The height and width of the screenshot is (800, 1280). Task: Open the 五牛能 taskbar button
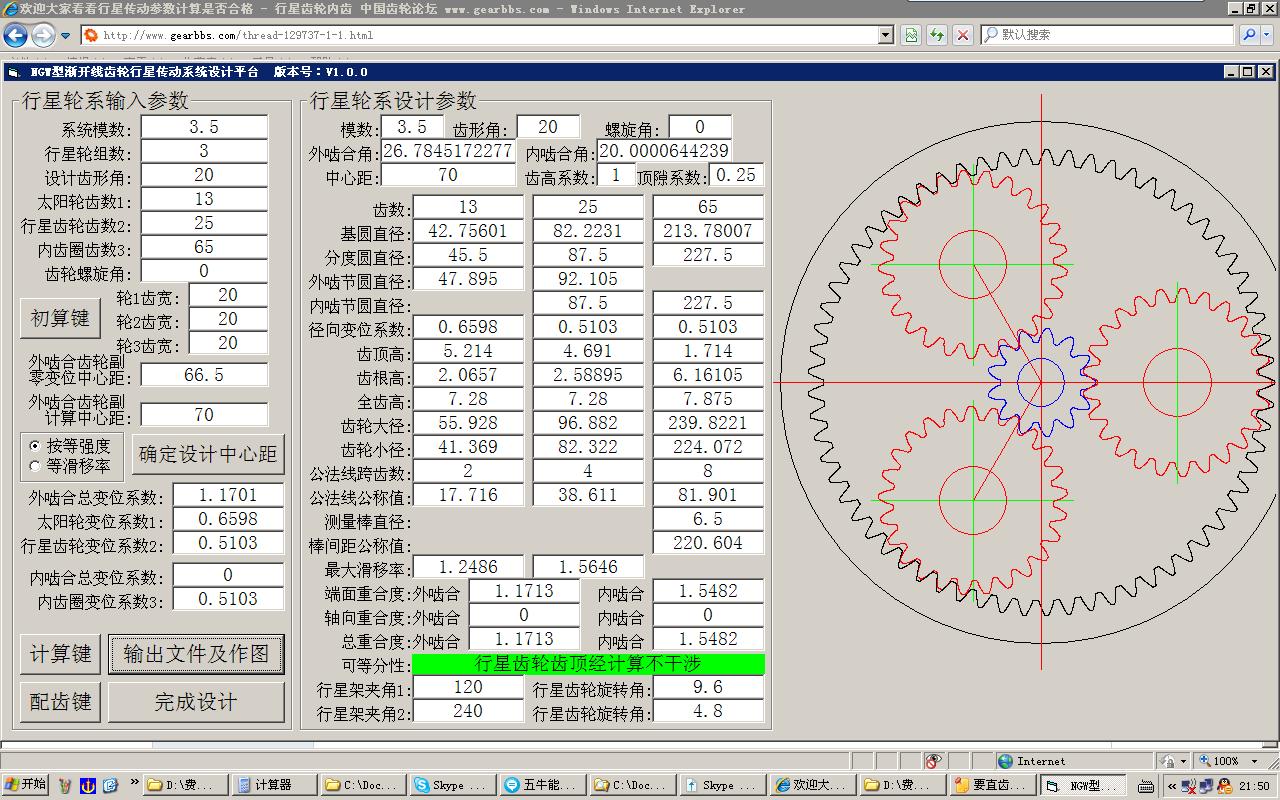coord(541,785)
